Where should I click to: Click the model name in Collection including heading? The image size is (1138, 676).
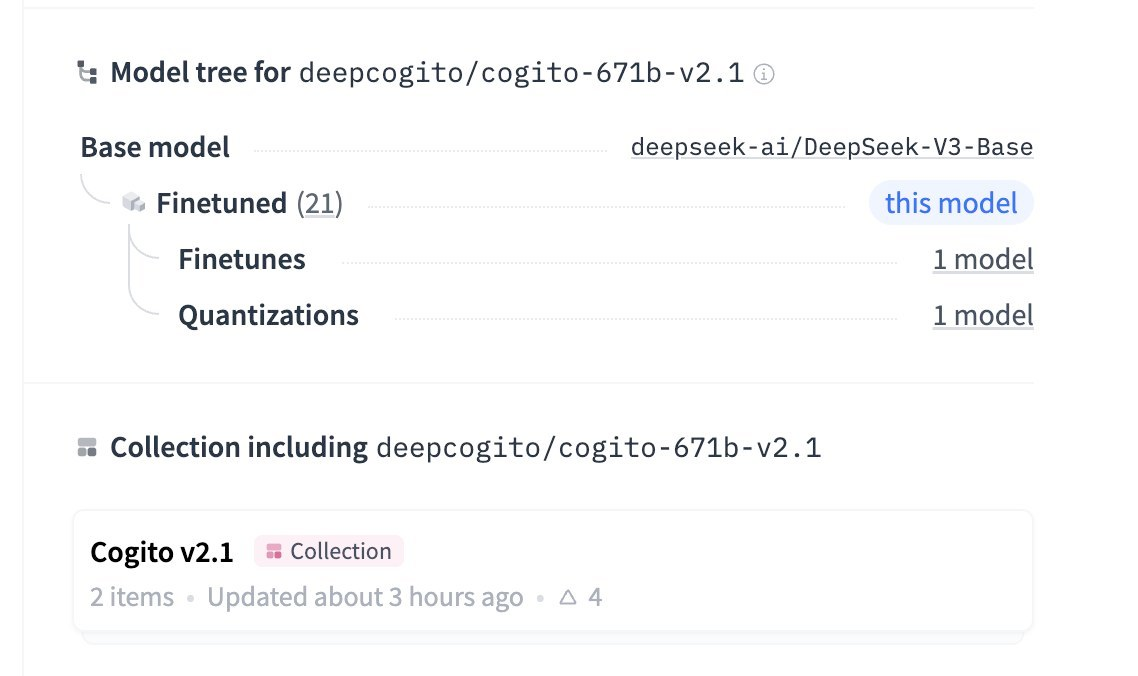(x=598, y=448)
